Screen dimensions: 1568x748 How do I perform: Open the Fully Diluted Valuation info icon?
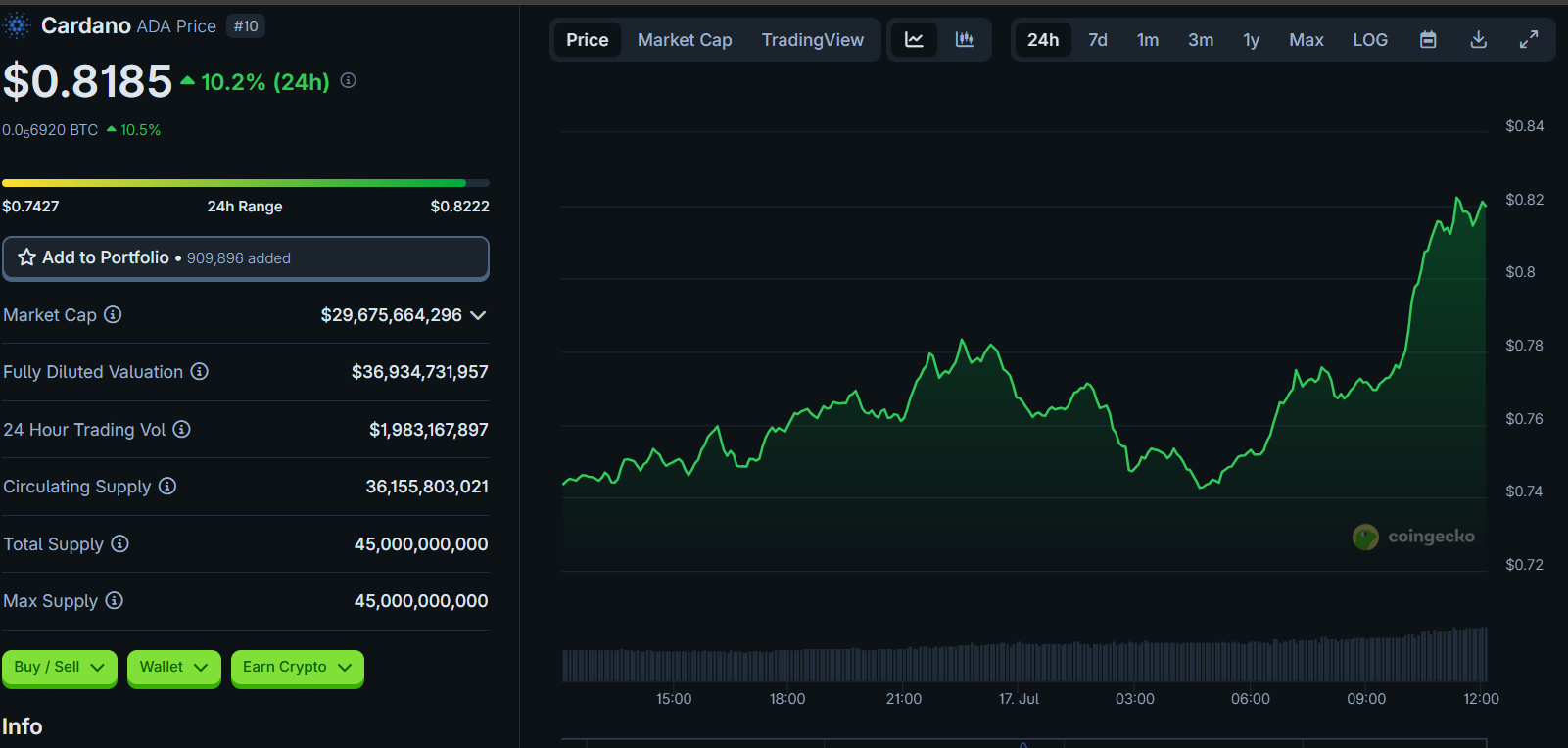click(199, 371)
